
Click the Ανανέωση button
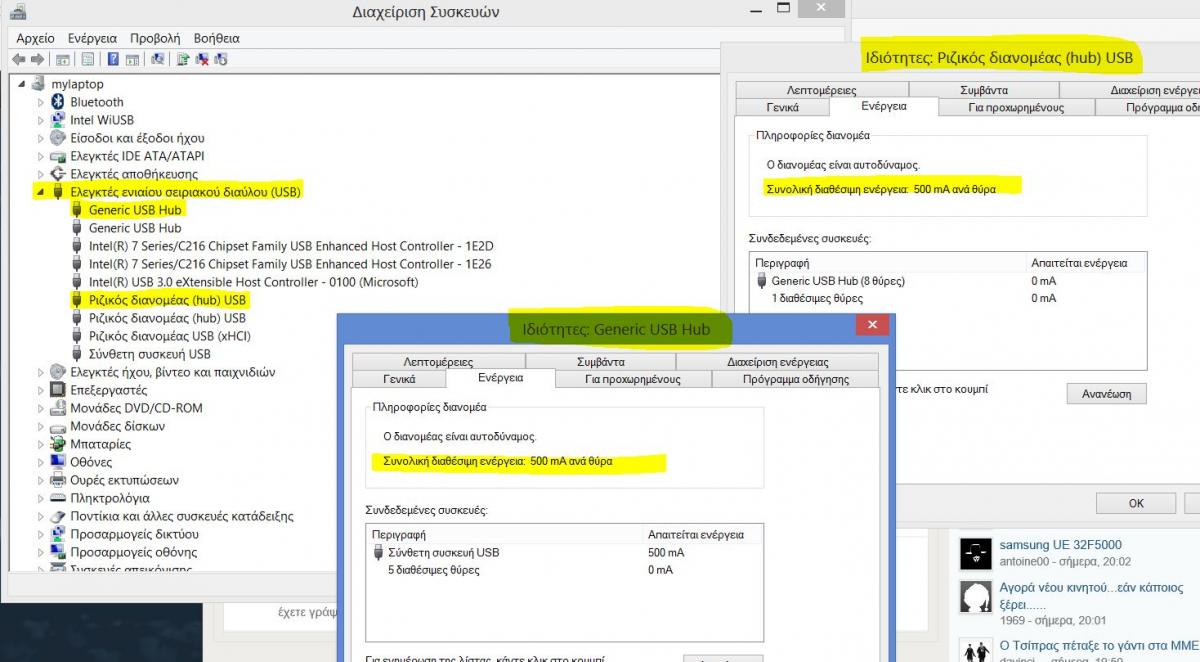click(1106, 394)
